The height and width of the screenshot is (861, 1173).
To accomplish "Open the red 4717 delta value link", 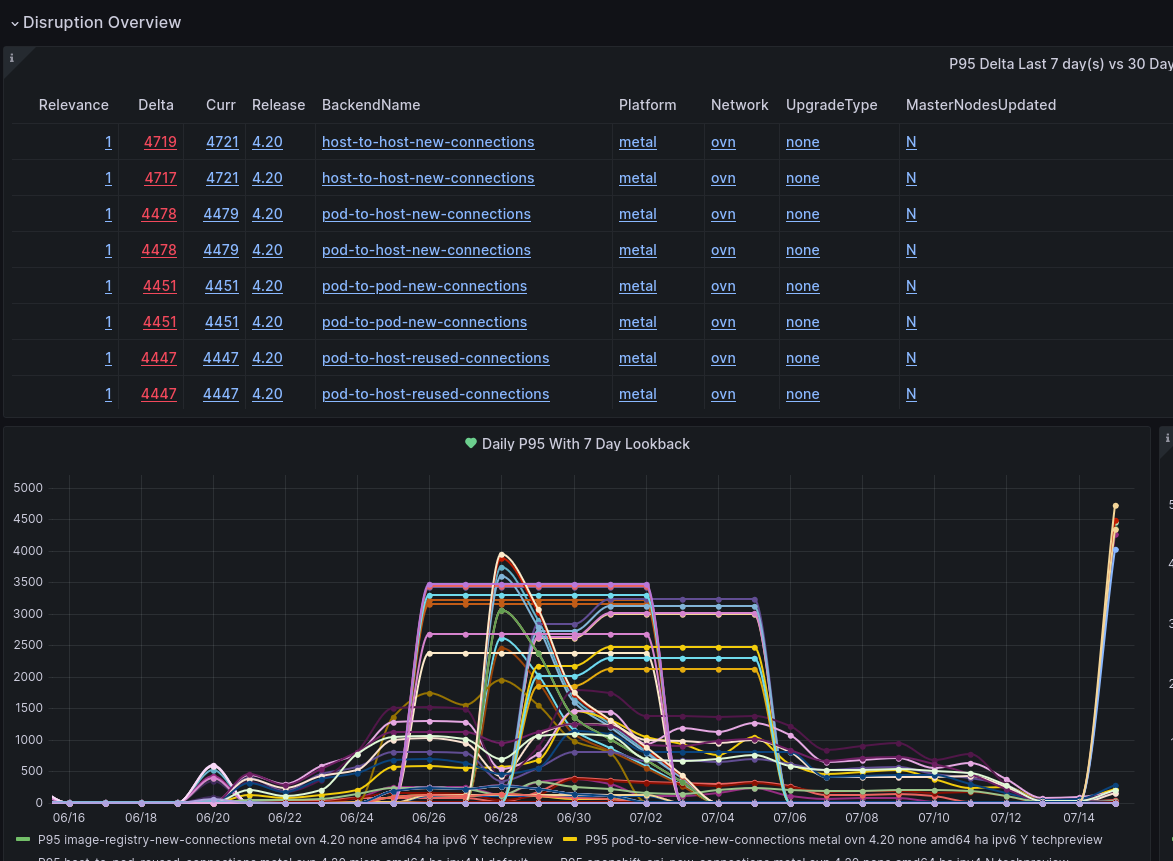I will [x=160, y=178].
